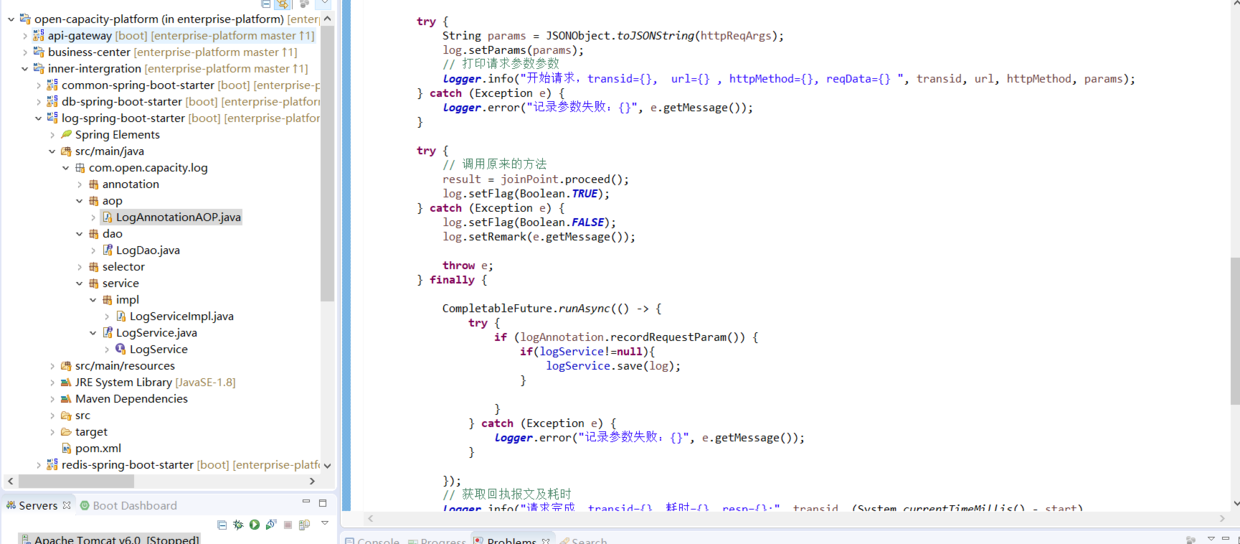Open the Problems tab
1240x544 pixels.
[x=510, y=541]
